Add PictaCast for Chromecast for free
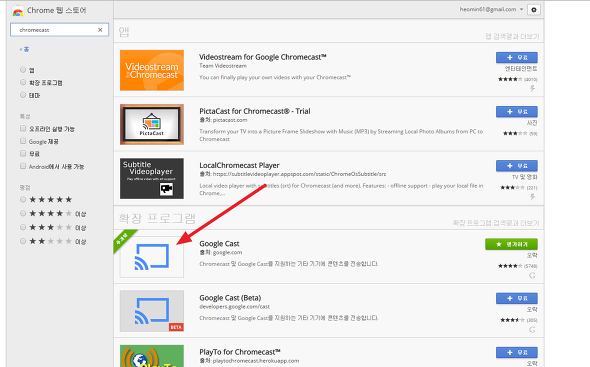This screenshot has width=590, height=367. pos(517,112)
